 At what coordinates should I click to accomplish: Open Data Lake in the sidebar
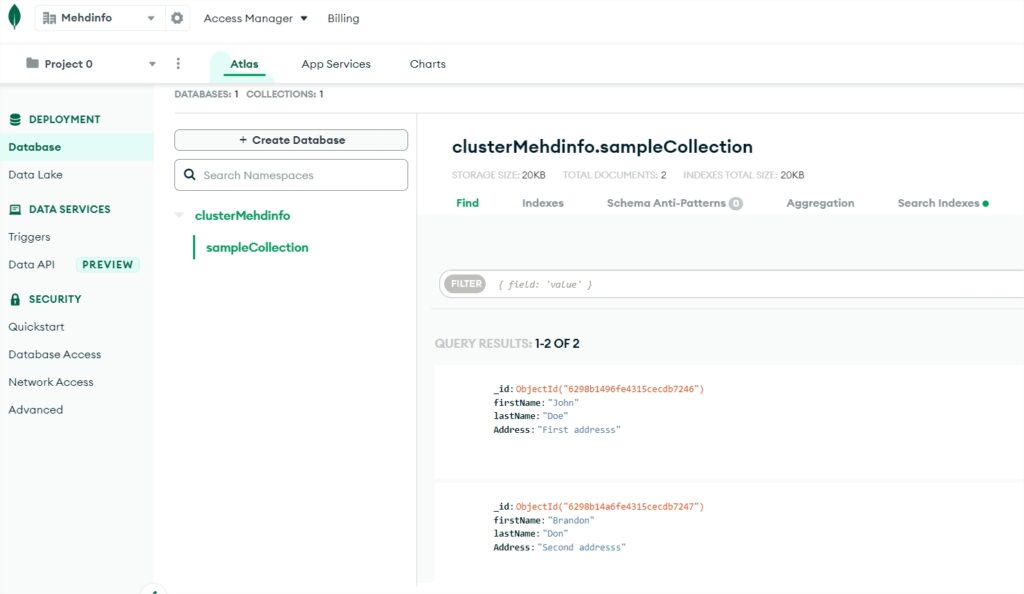click(35, 174)
